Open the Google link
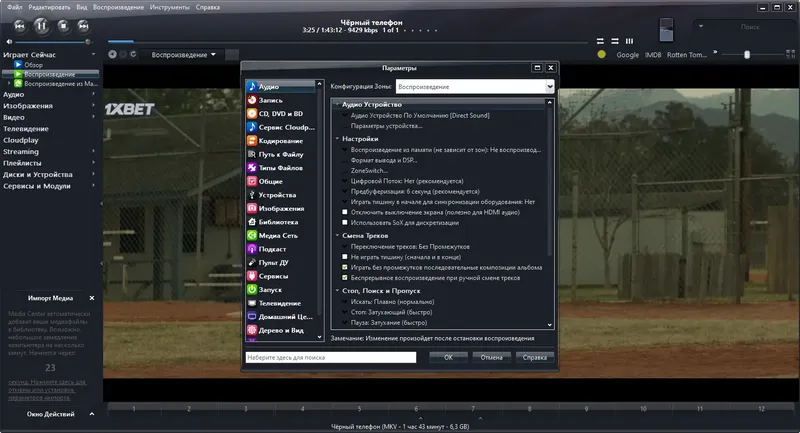Screen dimensions: 800x433 628,55
